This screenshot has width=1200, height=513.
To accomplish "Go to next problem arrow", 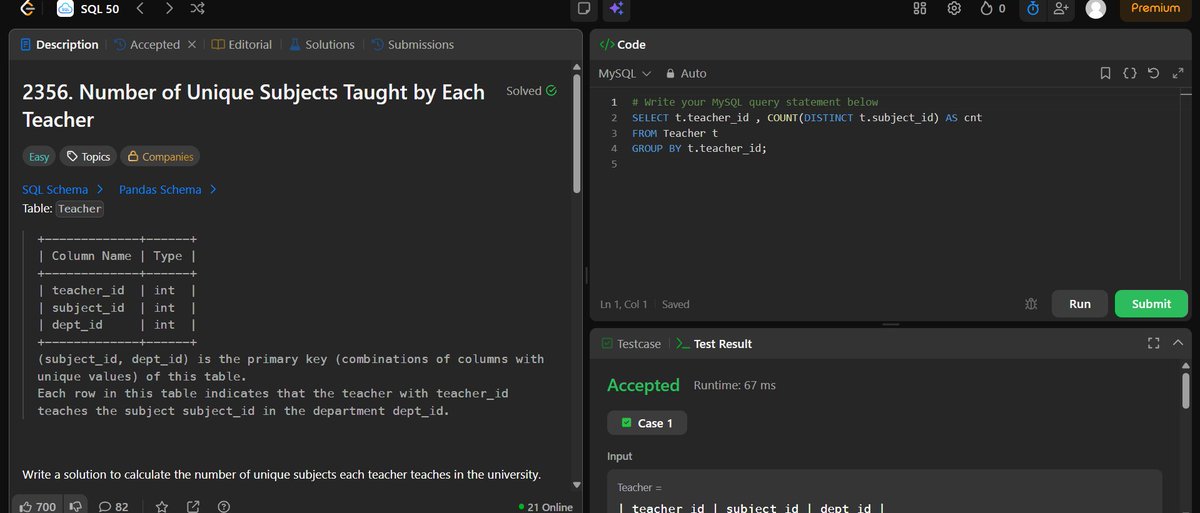I will coord(169,9).
